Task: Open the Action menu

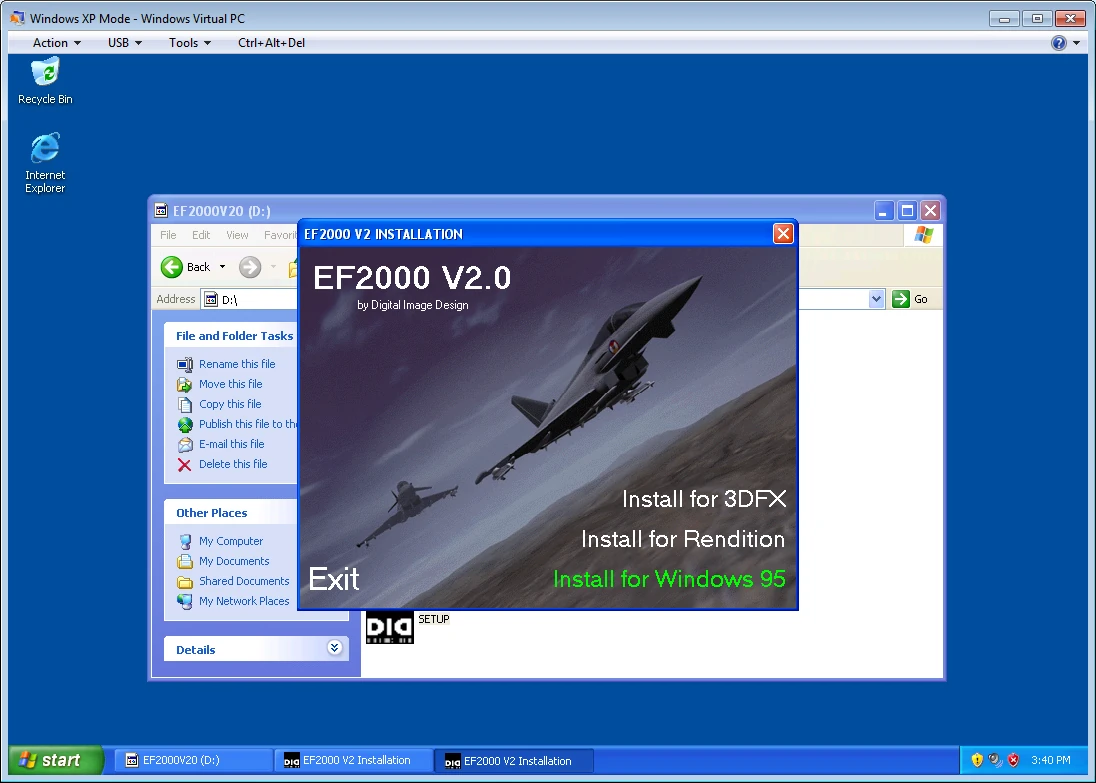Action: [x=57, y=43]
